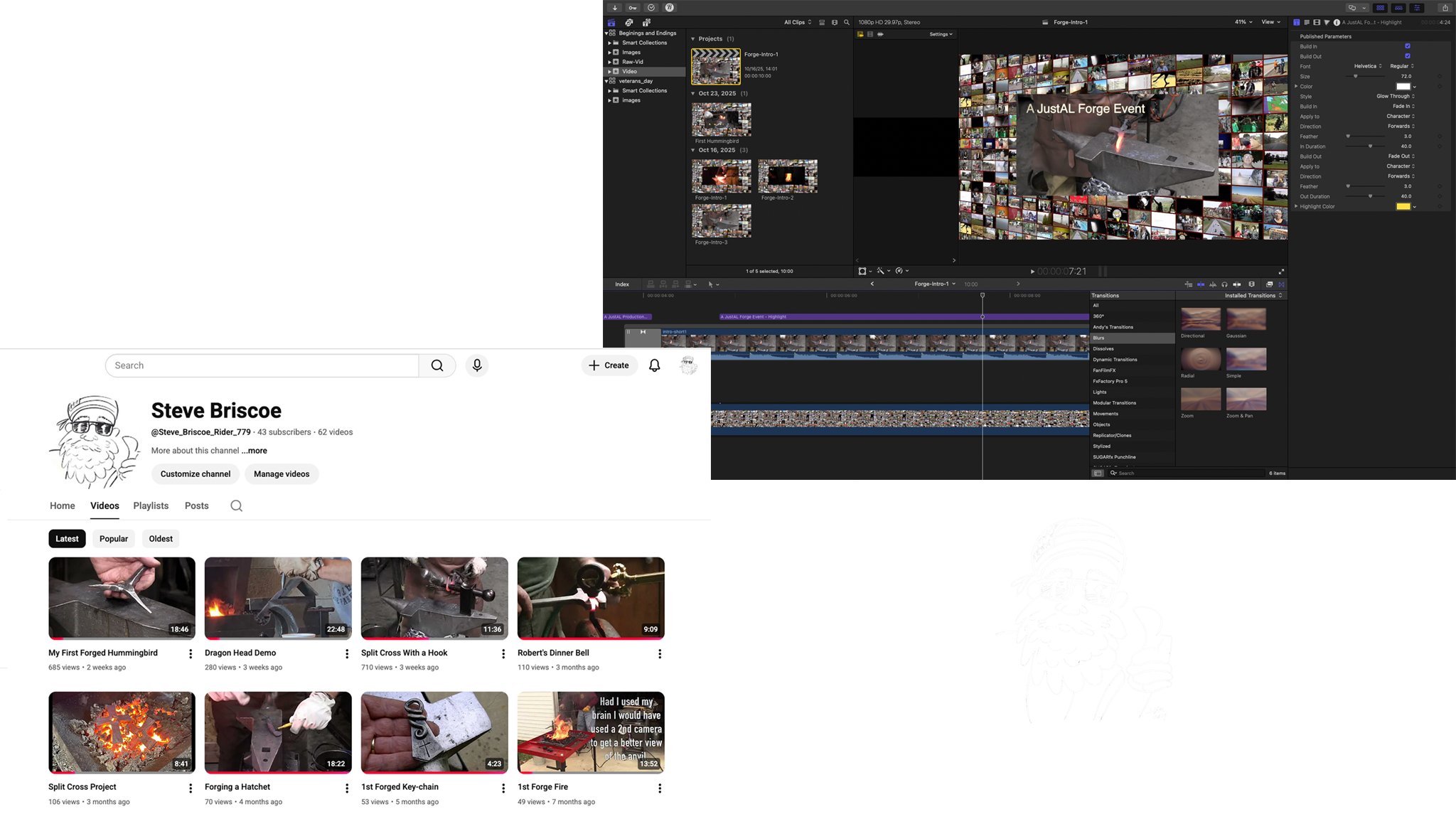The width and height of the screenshot is (1456, 819).
Task: Uncheck the Build In checkbox
Action: tap(1408, 46)
